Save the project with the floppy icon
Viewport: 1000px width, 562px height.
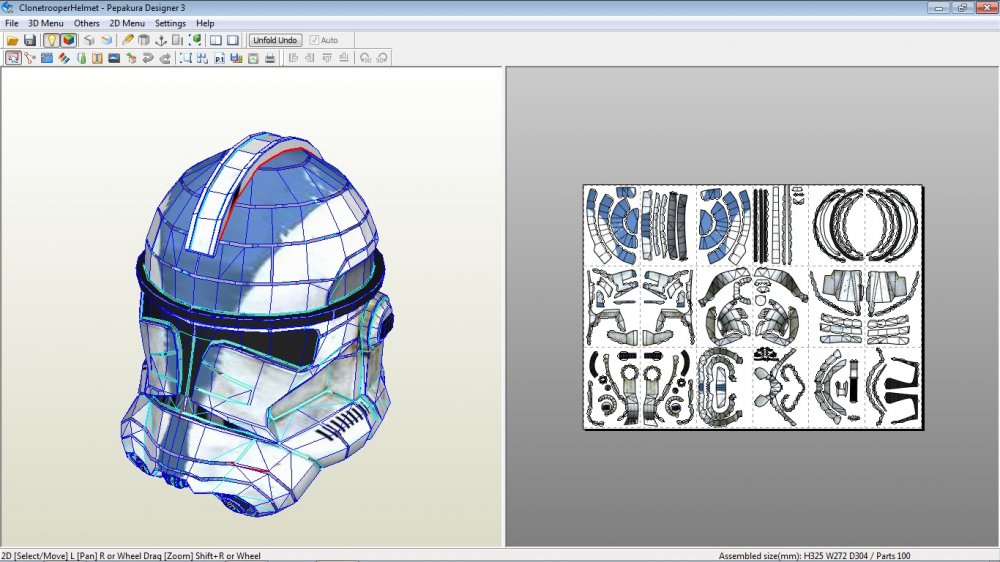(x=30, y=40)
